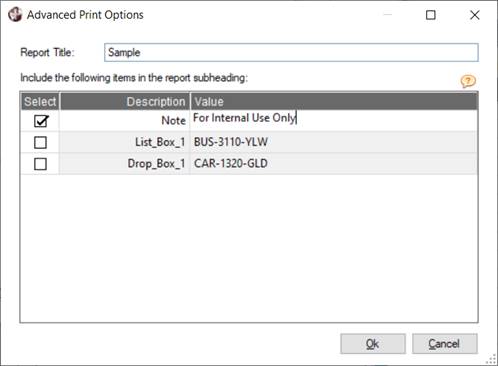Grab the resize grip at the window corner
Viewport: 498px width, 366px height.
491,359
